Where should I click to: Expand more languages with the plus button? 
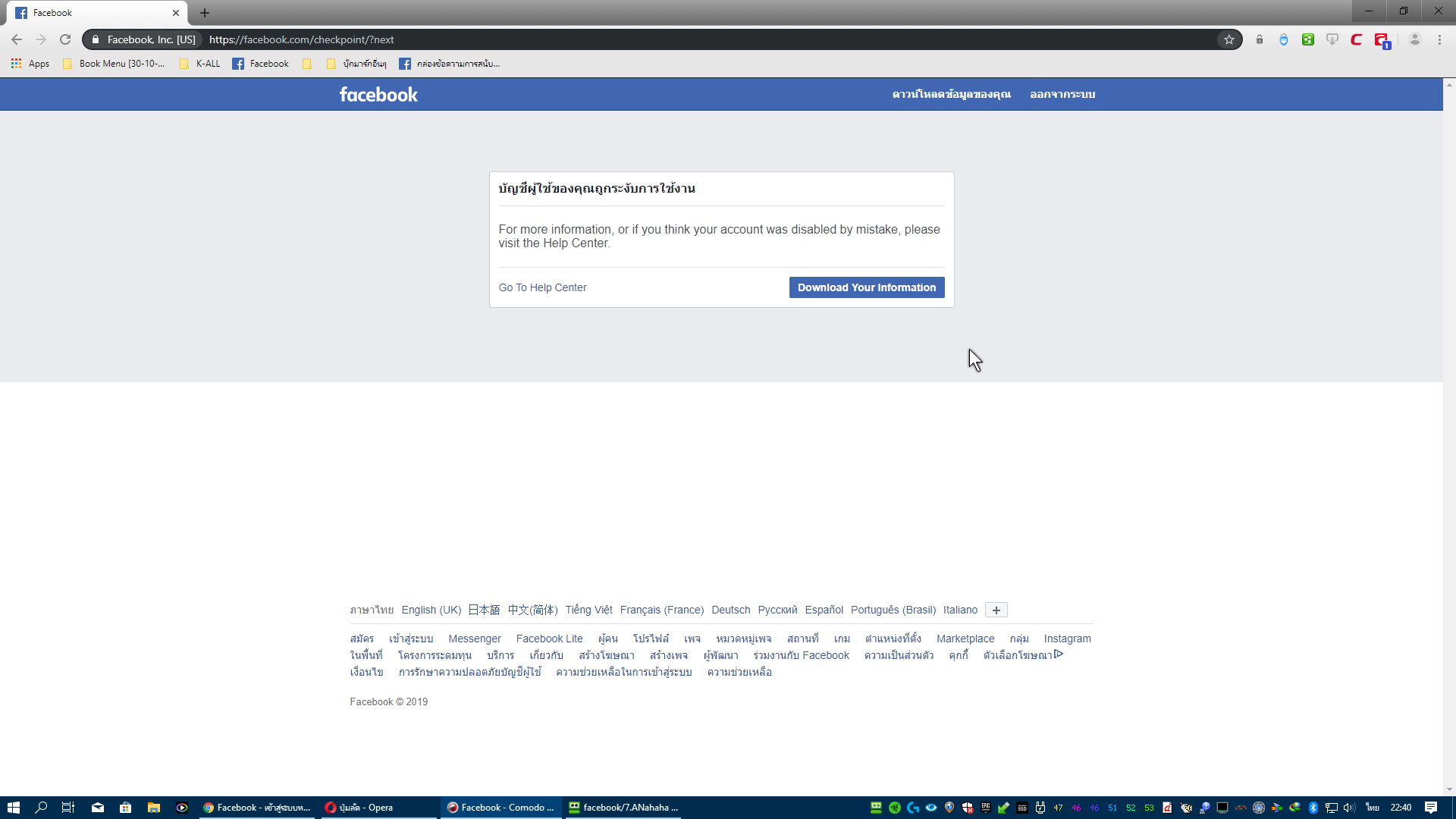996,610
